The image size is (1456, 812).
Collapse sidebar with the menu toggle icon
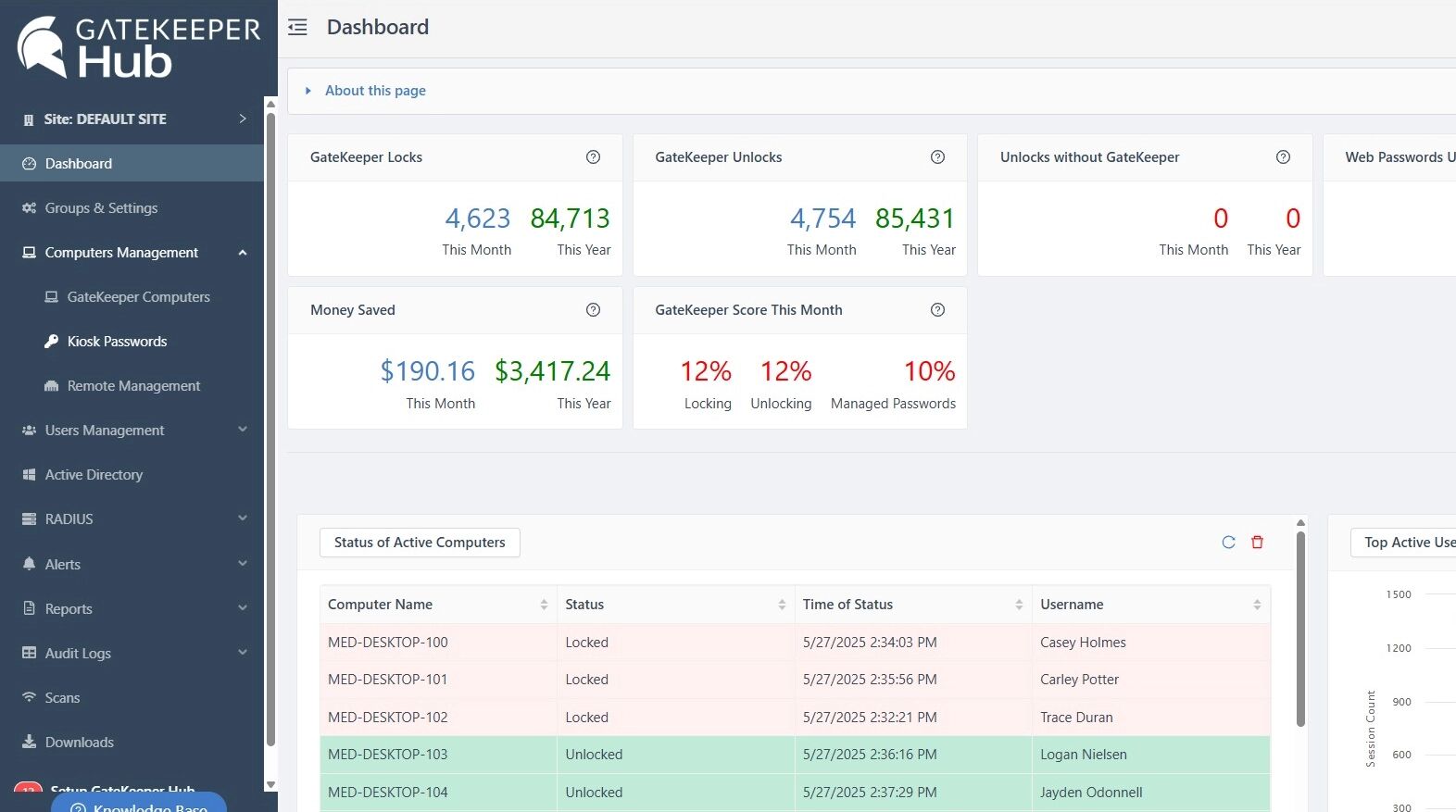(297, 27)
